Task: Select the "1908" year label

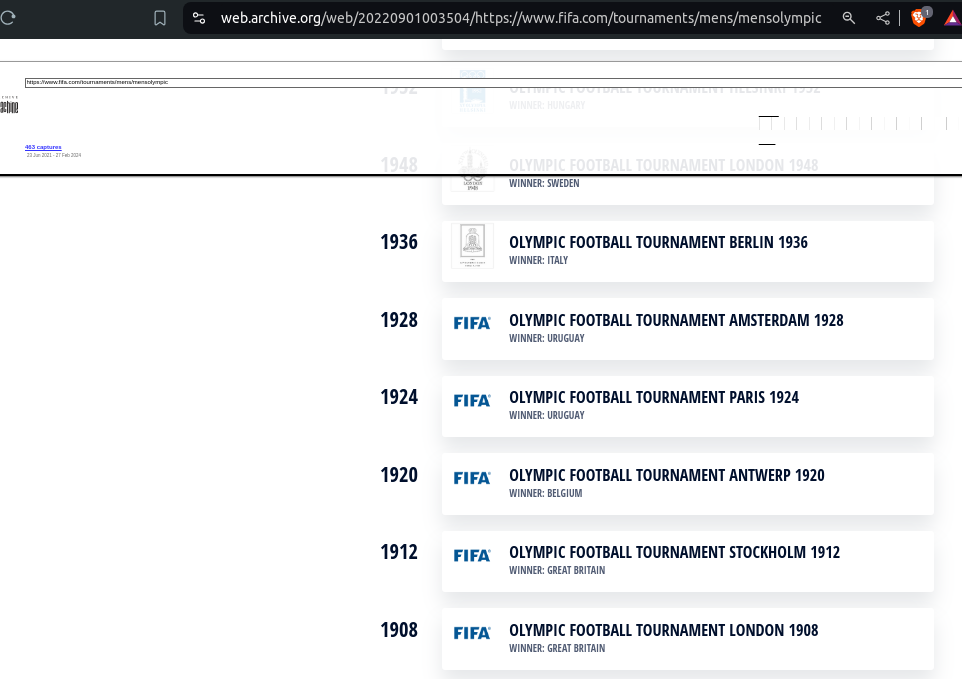Action: point(399,631)
